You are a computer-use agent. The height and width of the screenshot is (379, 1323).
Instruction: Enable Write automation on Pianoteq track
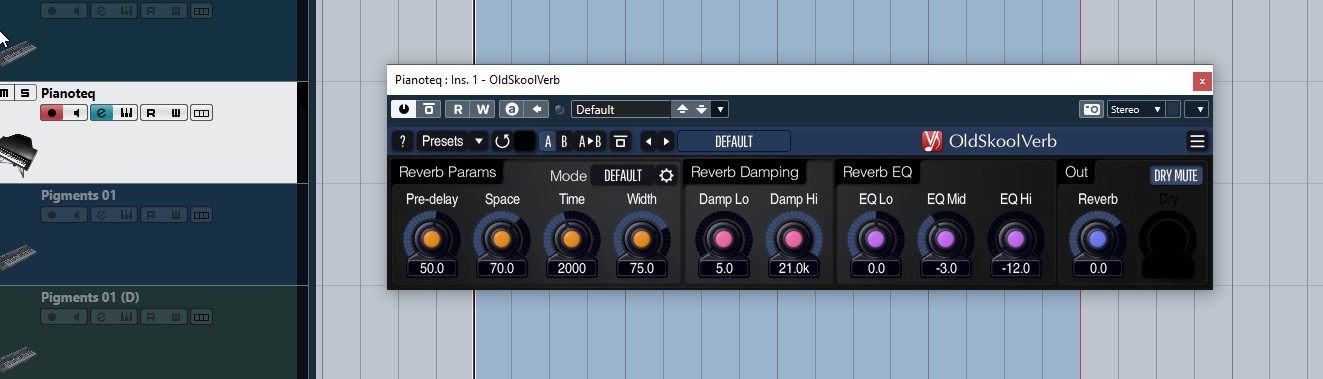pyautogui.click(x=176, y=113)
